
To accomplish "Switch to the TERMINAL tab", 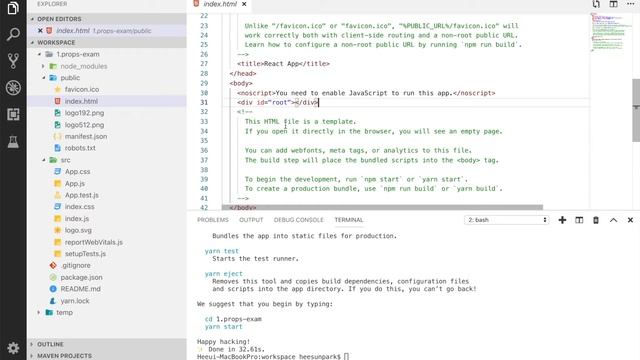I will click(349, 220).
